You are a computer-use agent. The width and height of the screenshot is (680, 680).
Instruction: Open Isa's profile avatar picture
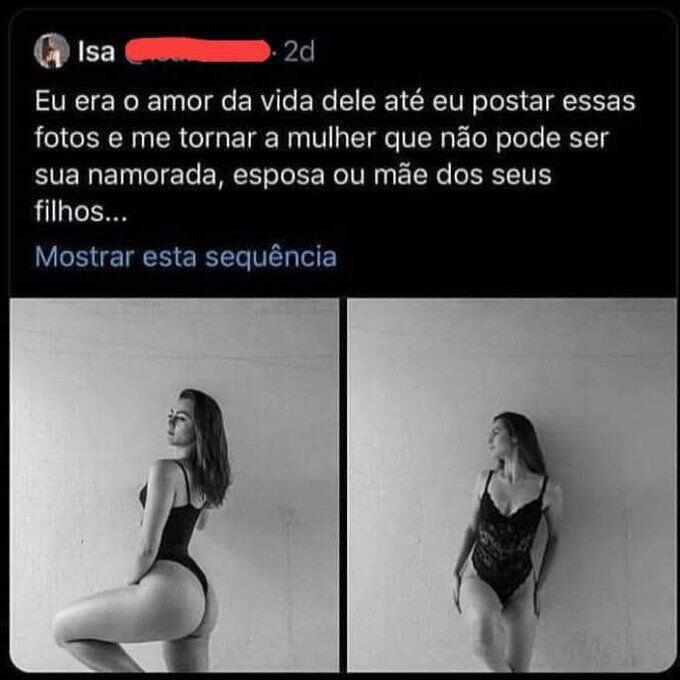coord(52,50)
